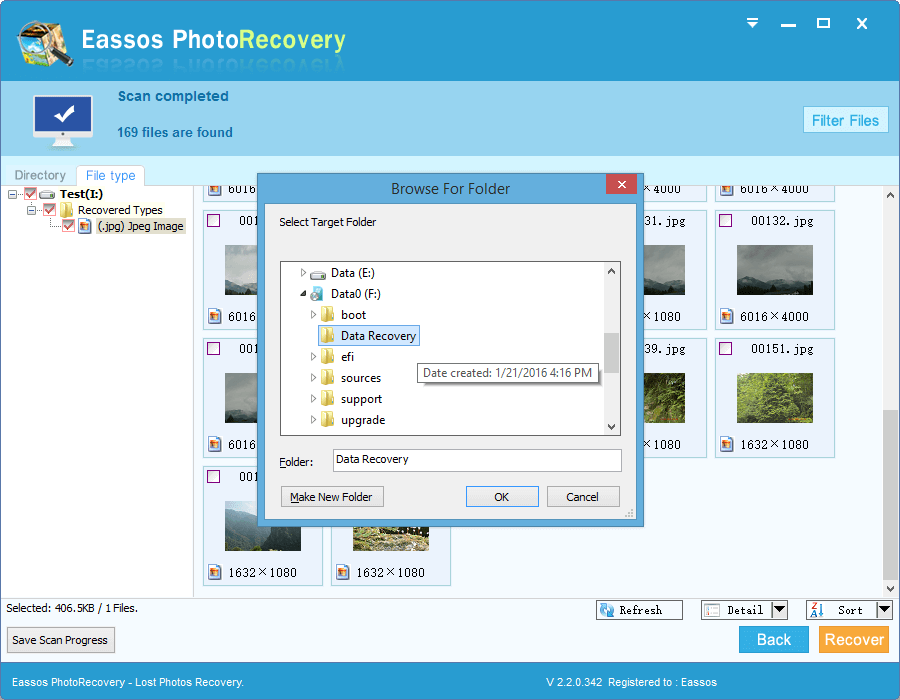Click the Data (E:) drive icon
The width and height of the screenshot is (900, 700).
pos(318,274)
